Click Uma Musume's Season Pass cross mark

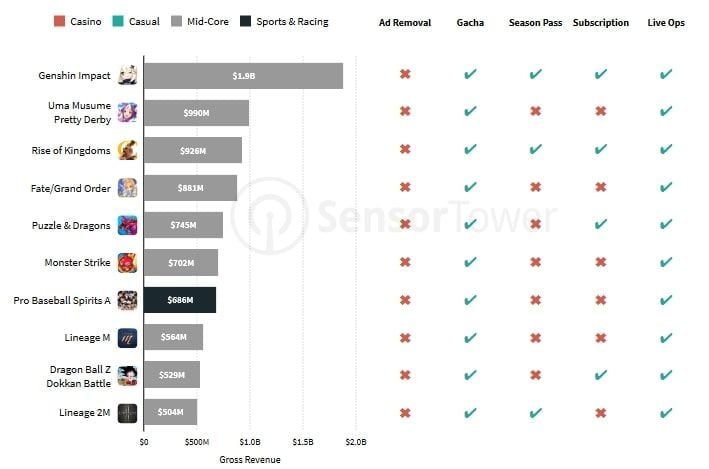[x=535, y=111]
